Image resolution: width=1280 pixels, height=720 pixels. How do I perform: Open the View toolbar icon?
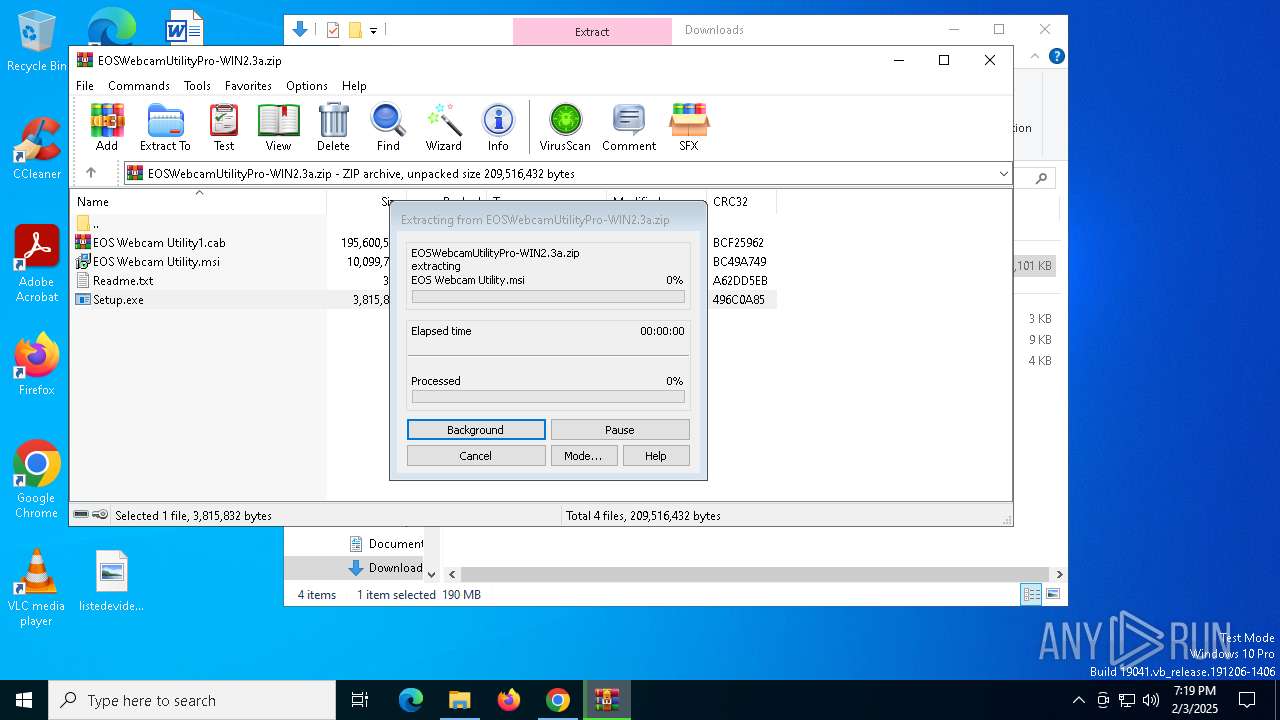(x=278, y=127)
